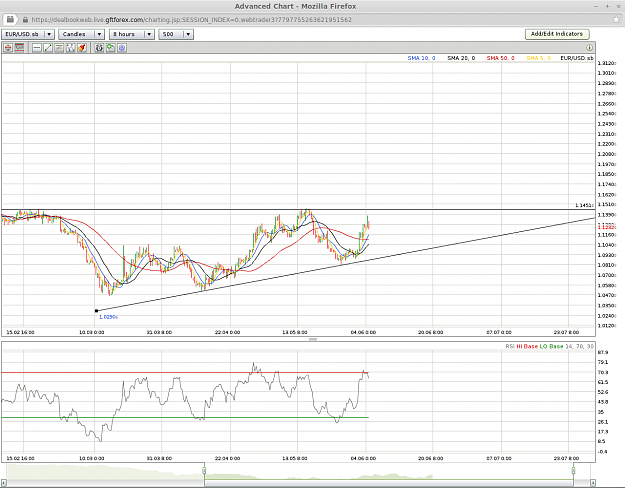Viewport: 625px width, 488px height.
Task: Select the crosshair cursor tool
Action: [8, 48]
